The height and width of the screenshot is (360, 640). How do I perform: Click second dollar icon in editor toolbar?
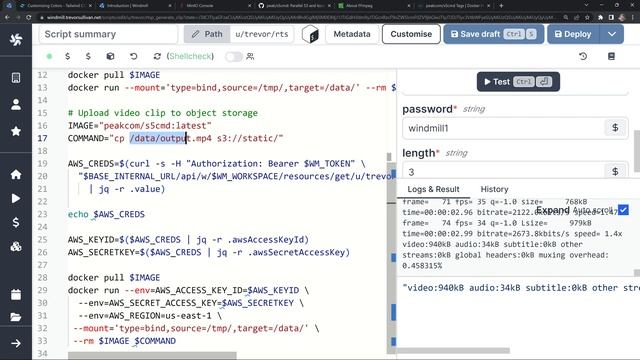point(88,56)
